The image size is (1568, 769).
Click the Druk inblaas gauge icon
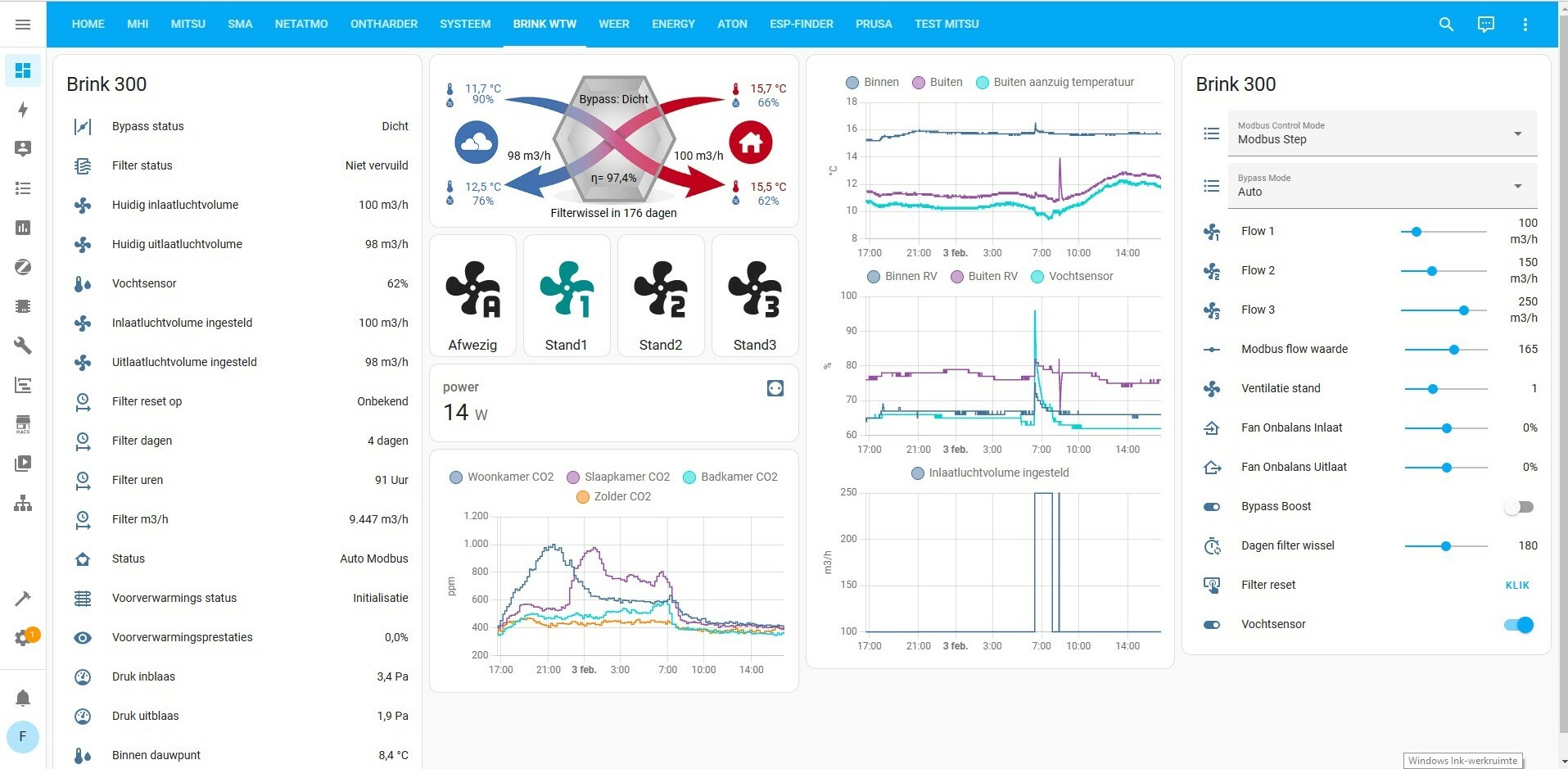[83, 676]
